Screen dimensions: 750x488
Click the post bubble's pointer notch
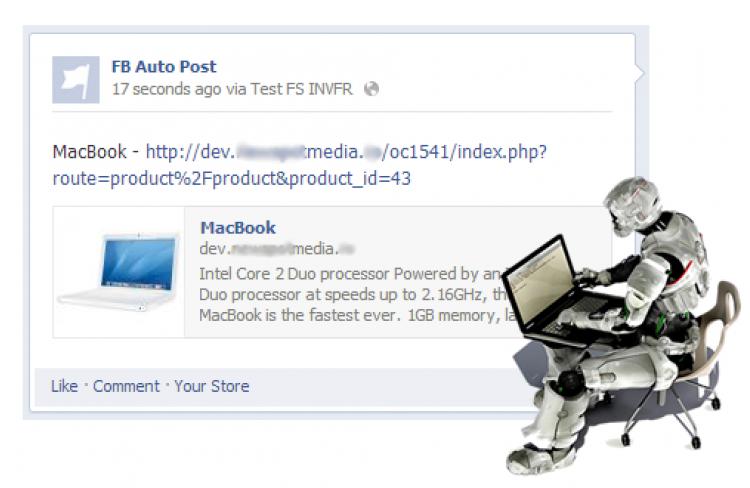pyautogui.click(x=640, y=73)
